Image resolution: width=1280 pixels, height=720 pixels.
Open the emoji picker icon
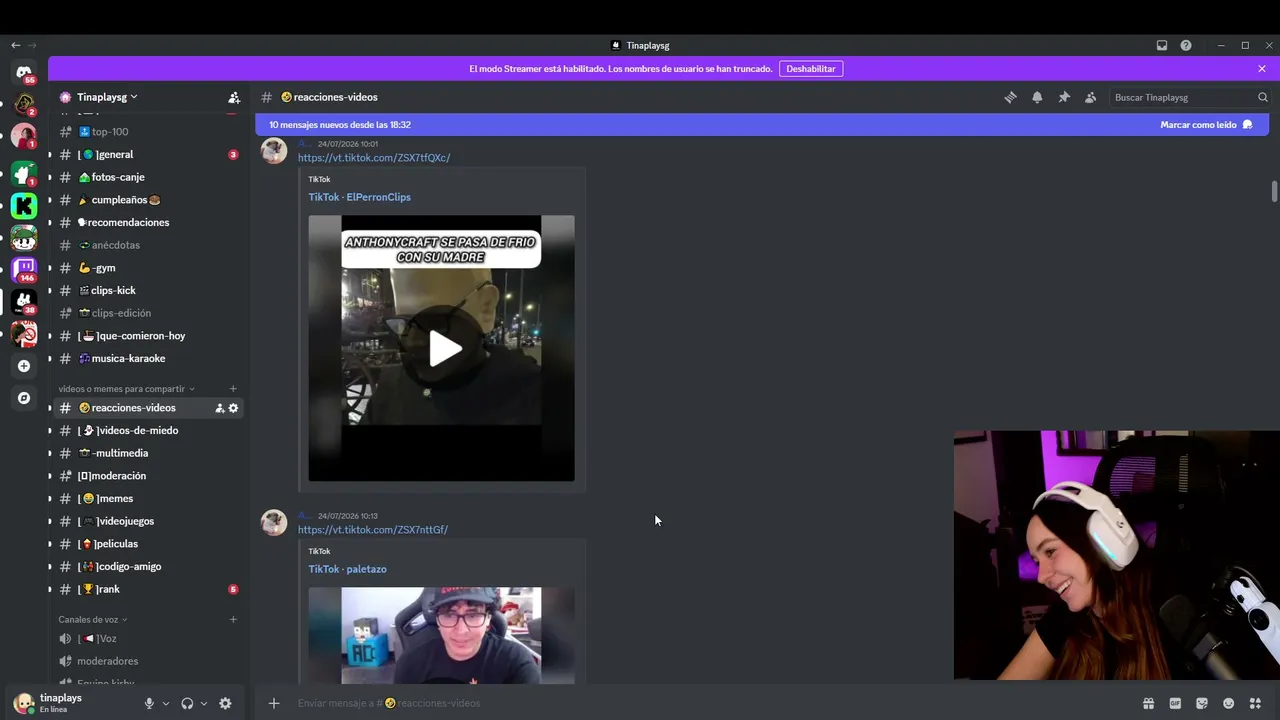[x=1229, y=703]
